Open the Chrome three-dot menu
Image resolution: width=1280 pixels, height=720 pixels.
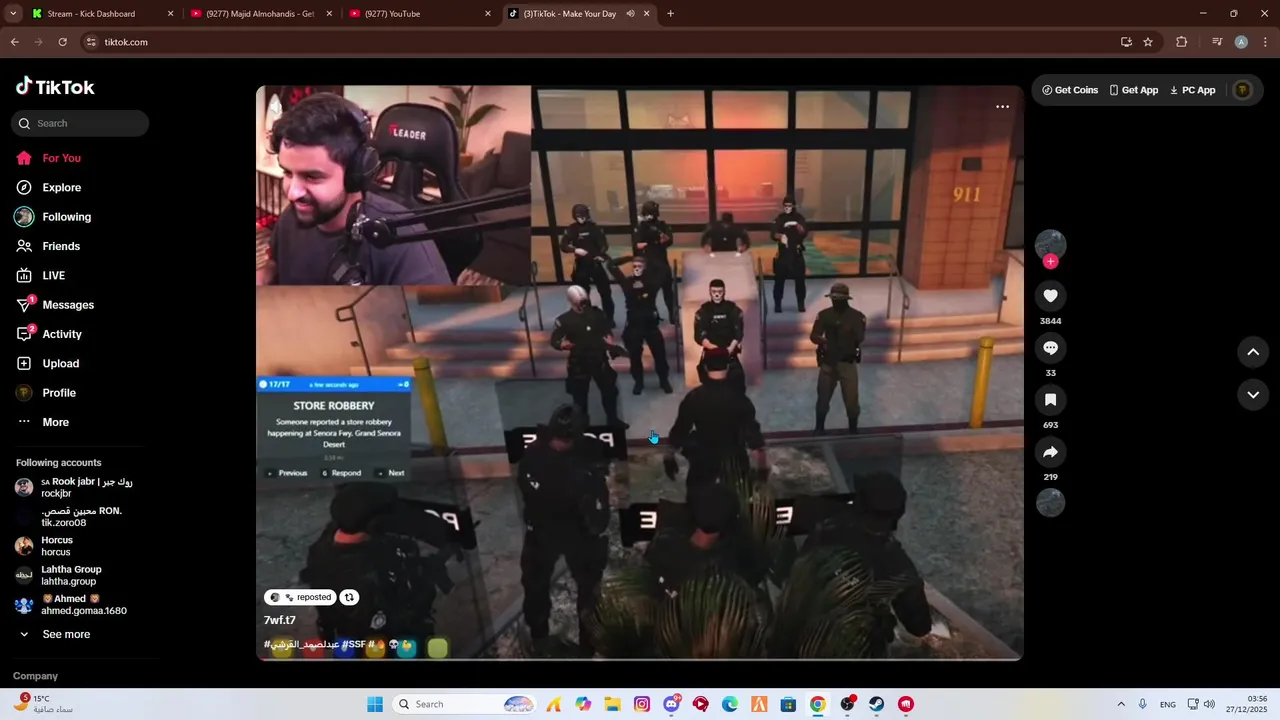coord(1266,42)
